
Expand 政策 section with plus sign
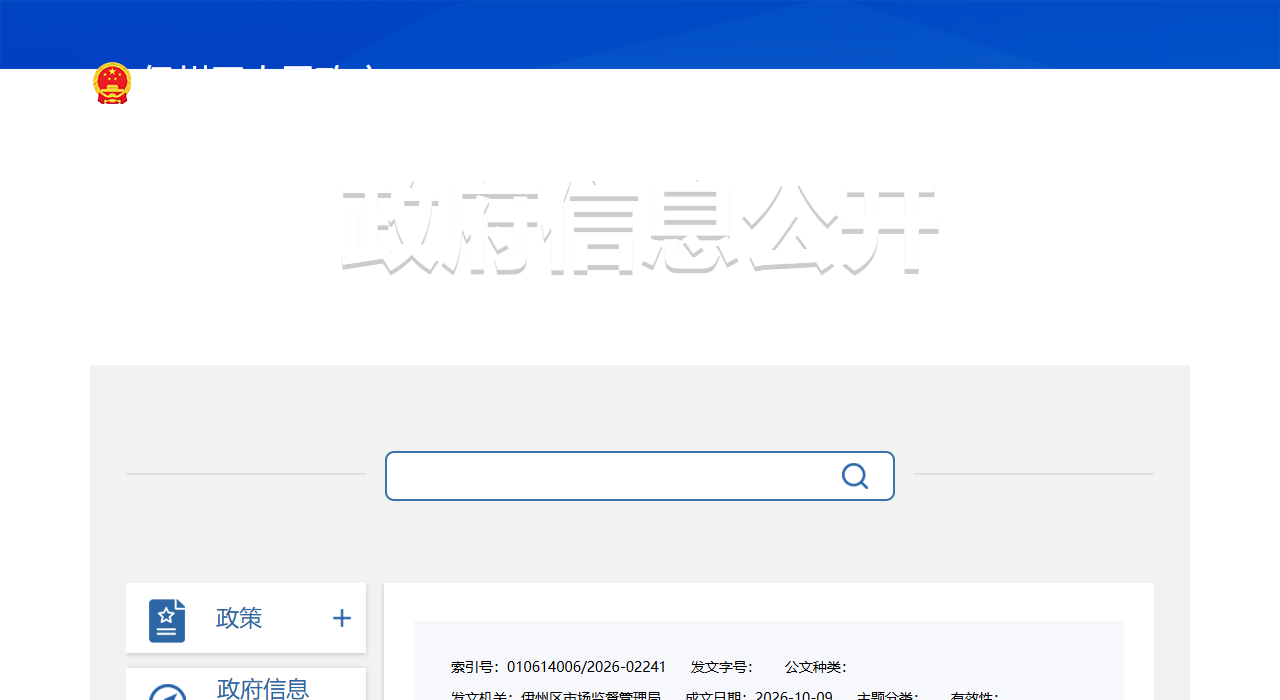[342, 618]
